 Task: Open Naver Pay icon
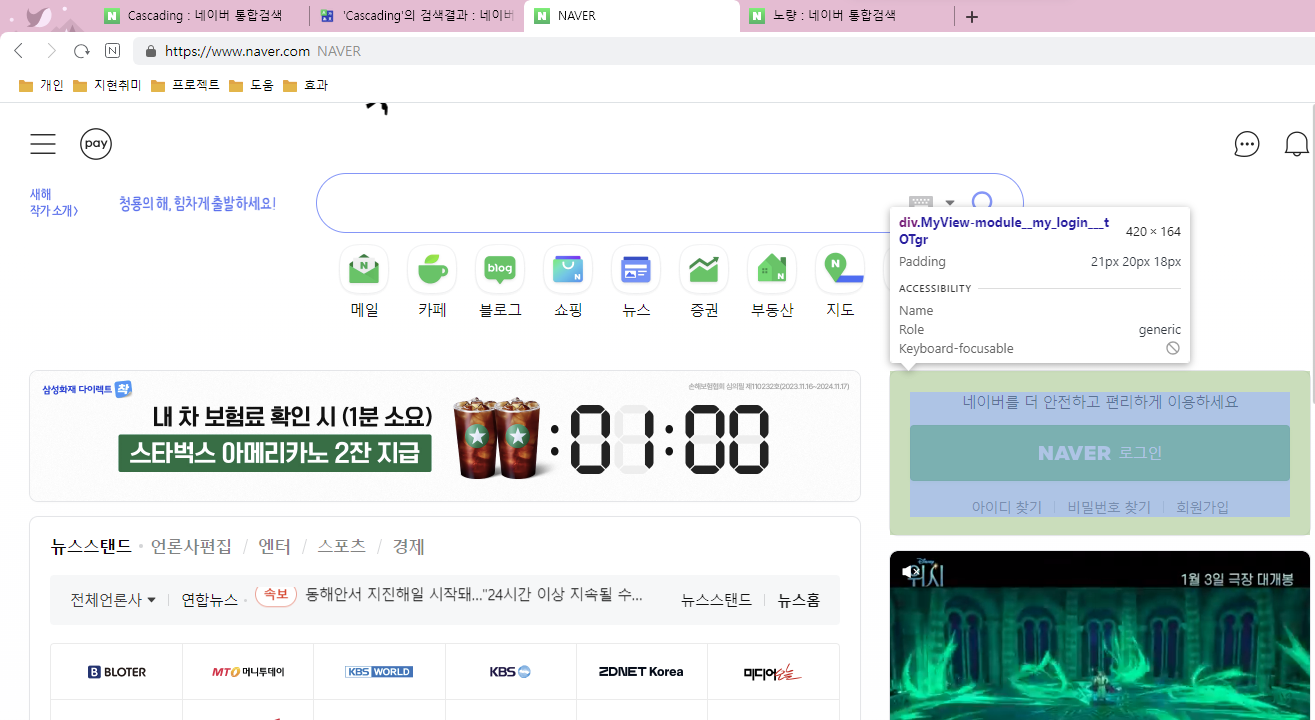pyautogui.click(x=96, y=144)
